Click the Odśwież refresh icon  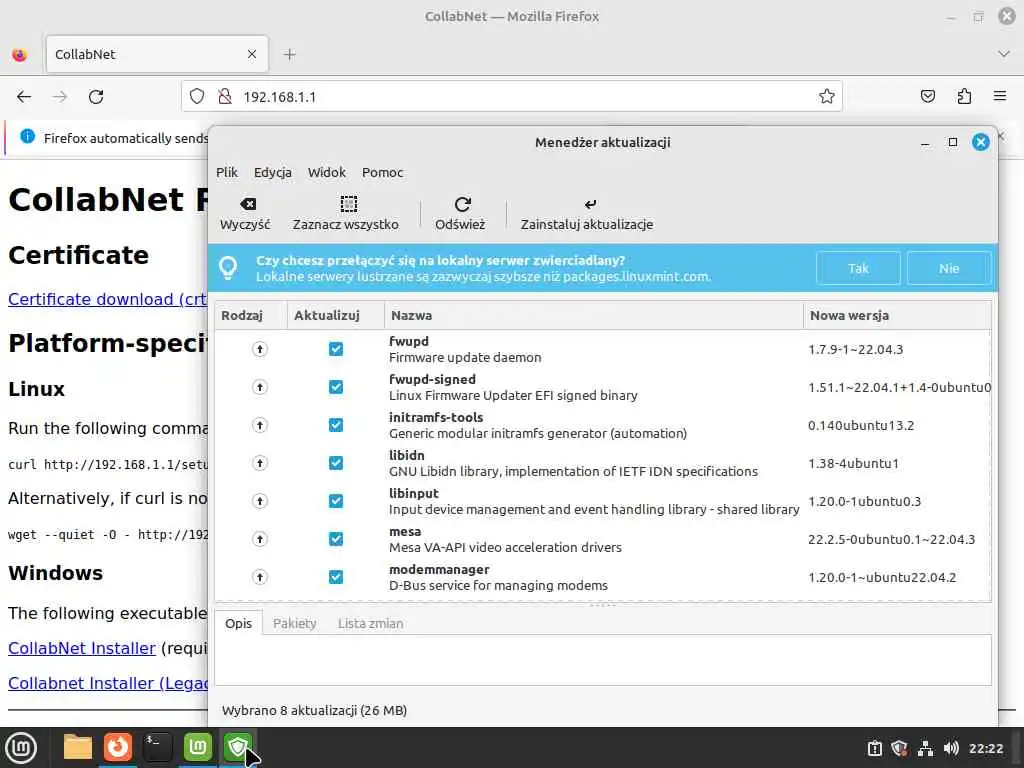[462, 204]
